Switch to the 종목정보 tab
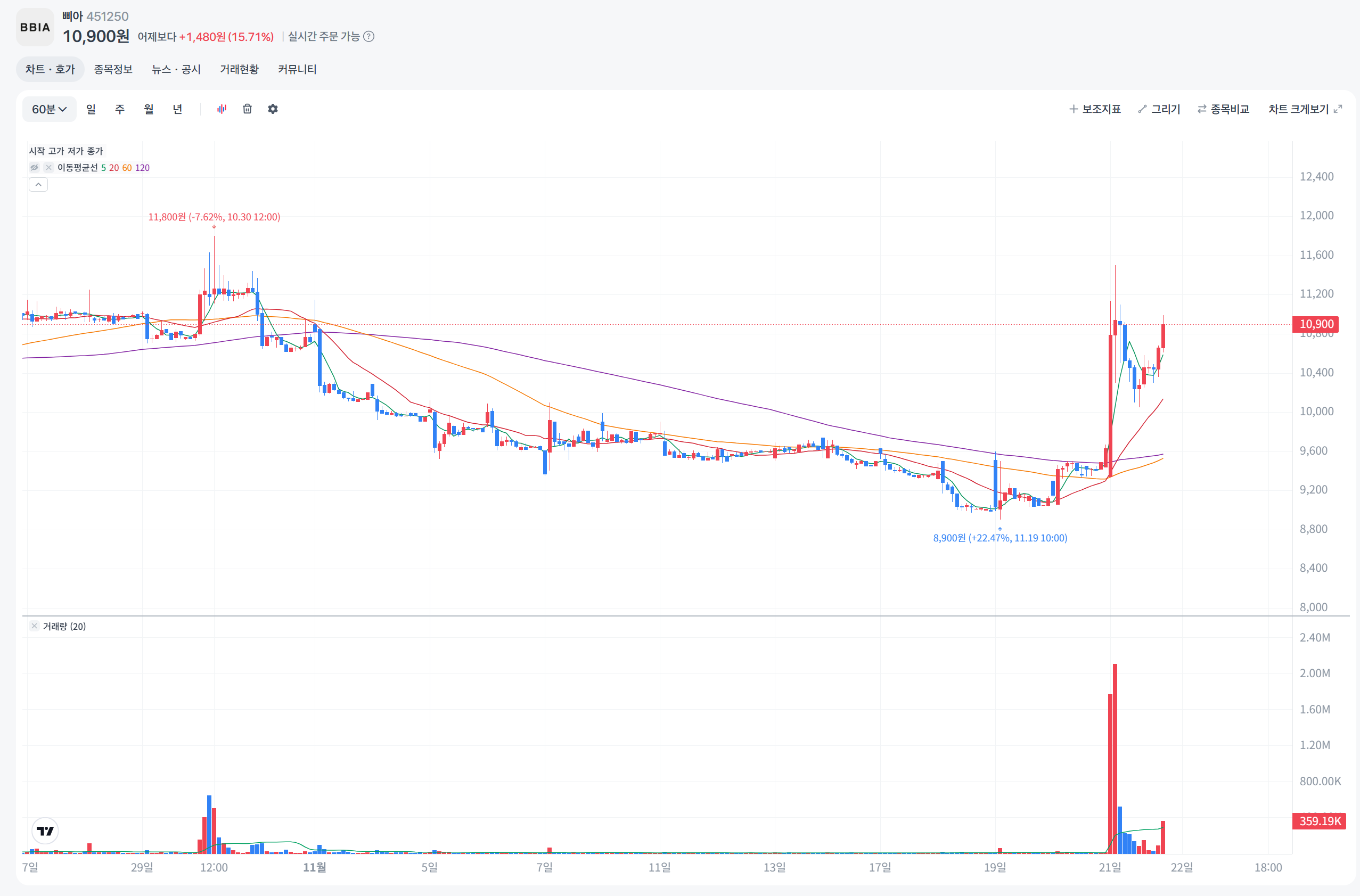This screenshot has height=896, width=1360. [113, 69]
